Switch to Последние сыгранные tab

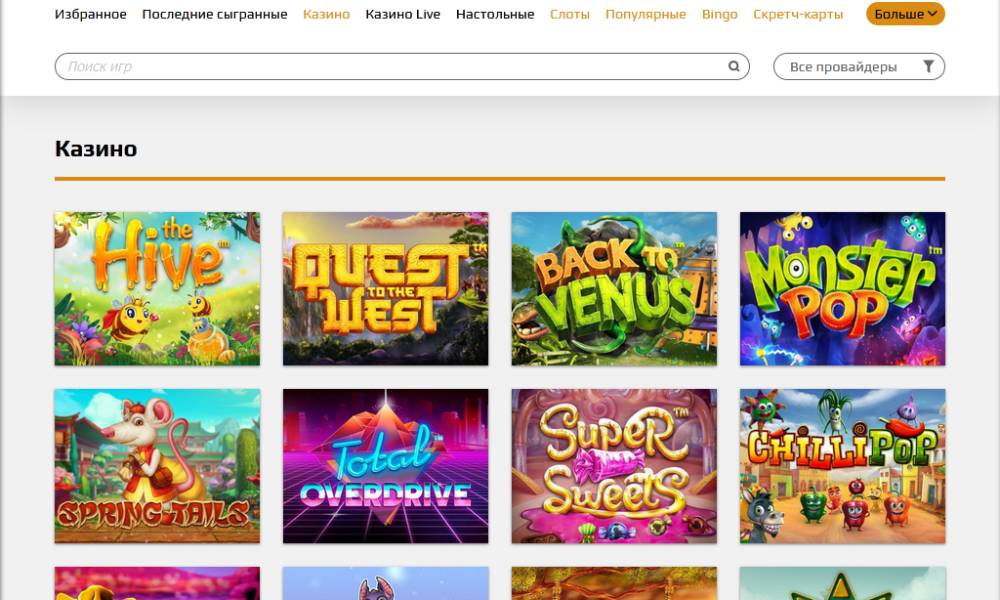coord(214,14)
